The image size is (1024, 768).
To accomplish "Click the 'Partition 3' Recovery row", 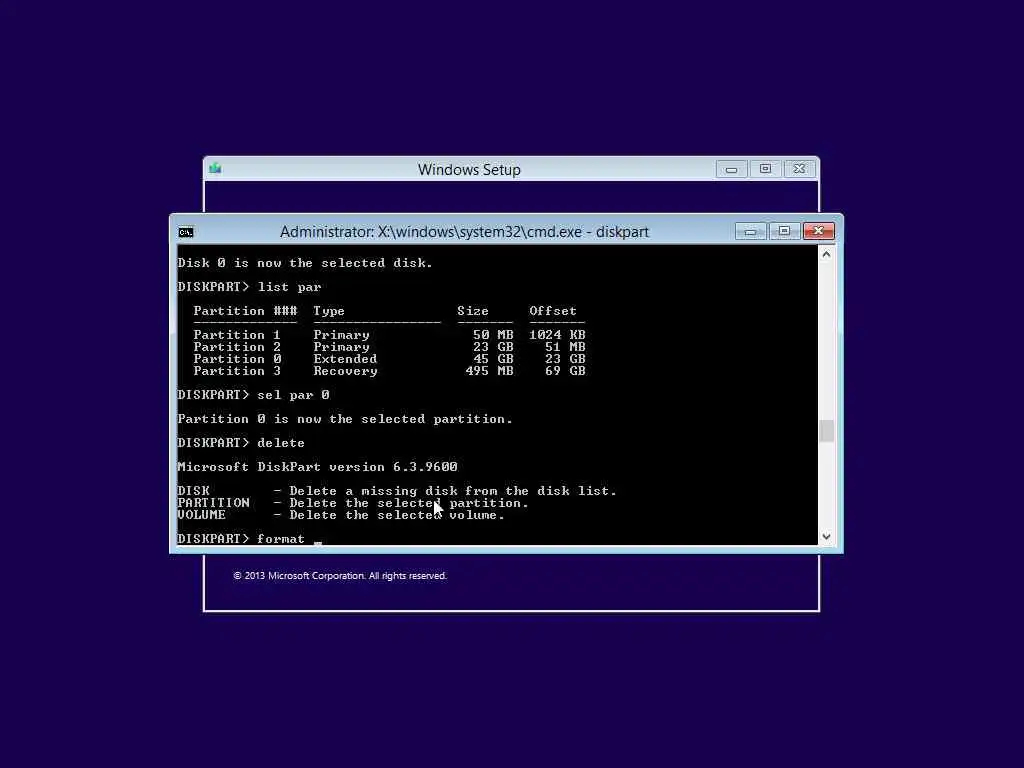I will click(x=389, y=371).
